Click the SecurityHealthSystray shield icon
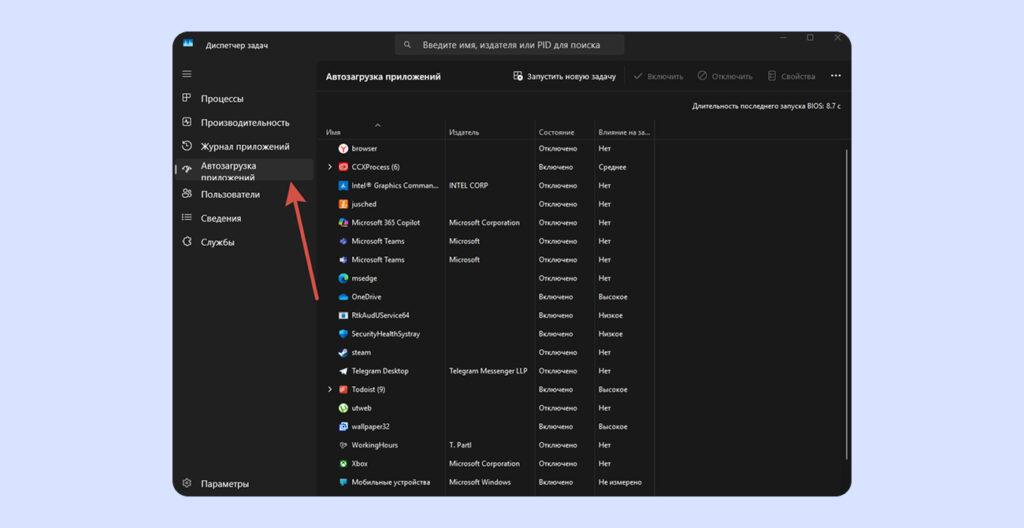Screen dimensions: 1024x528 [344, 333]
